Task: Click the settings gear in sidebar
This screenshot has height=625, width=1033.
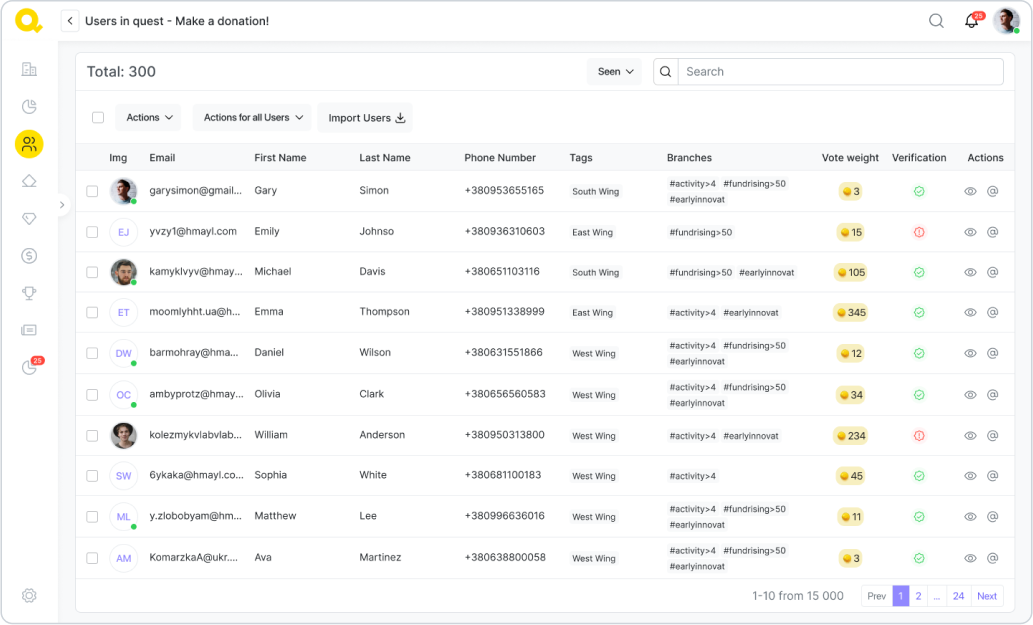Action: pyautogui.click(x=29, y=596)
